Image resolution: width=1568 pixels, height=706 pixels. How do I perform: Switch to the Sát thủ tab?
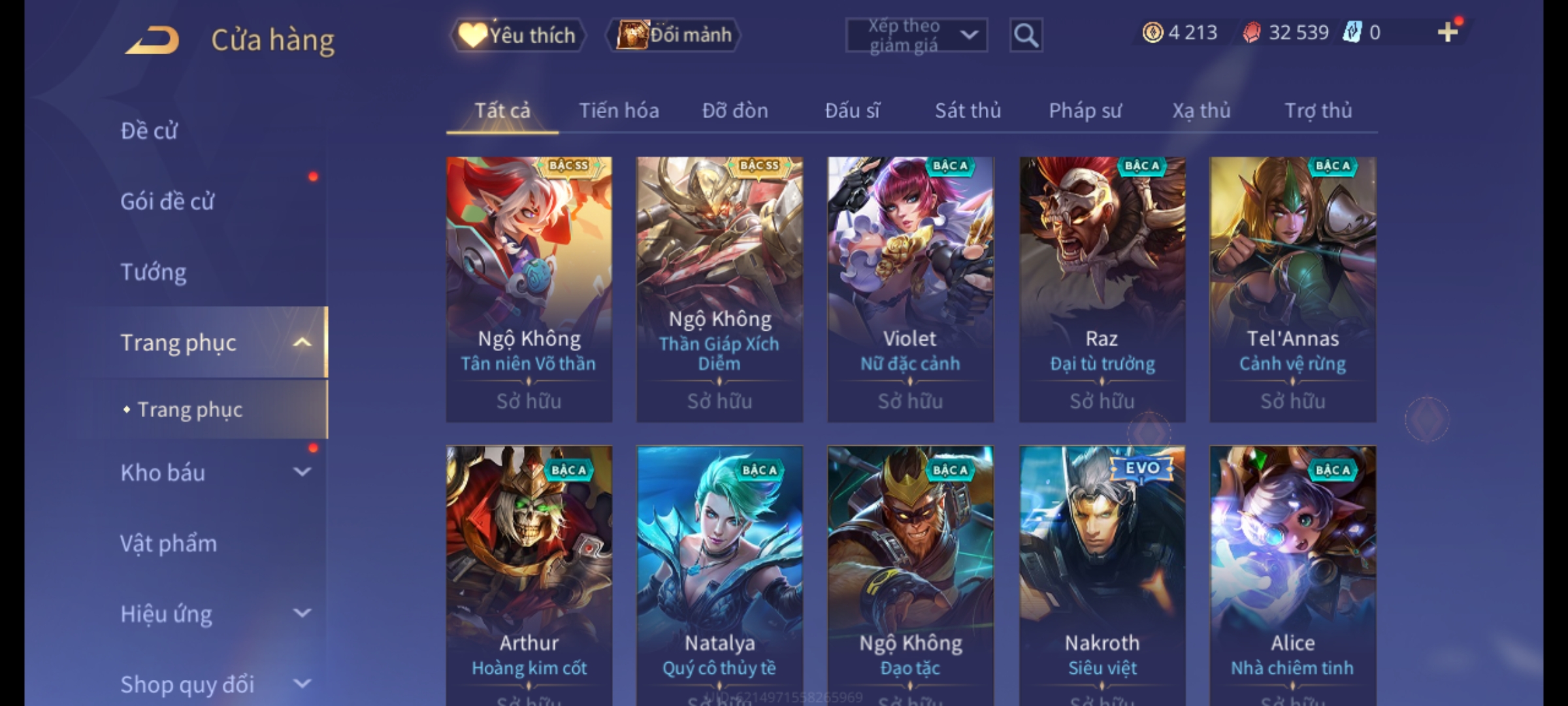click(968, 111)
